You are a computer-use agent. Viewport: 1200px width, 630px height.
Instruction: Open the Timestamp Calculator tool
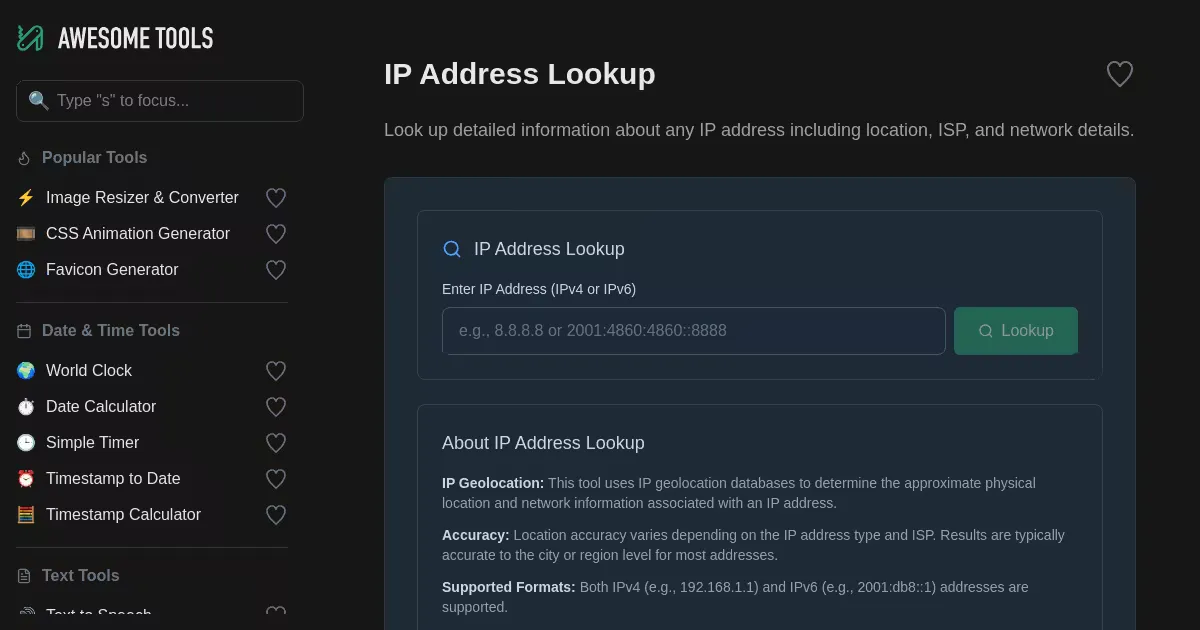pos(123,515)
